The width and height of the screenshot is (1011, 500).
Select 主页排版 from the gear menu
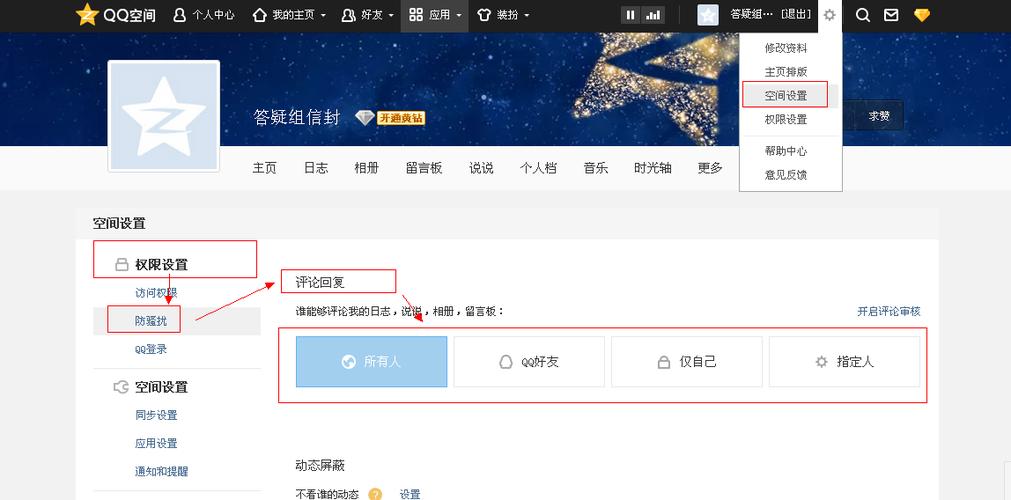785,72
